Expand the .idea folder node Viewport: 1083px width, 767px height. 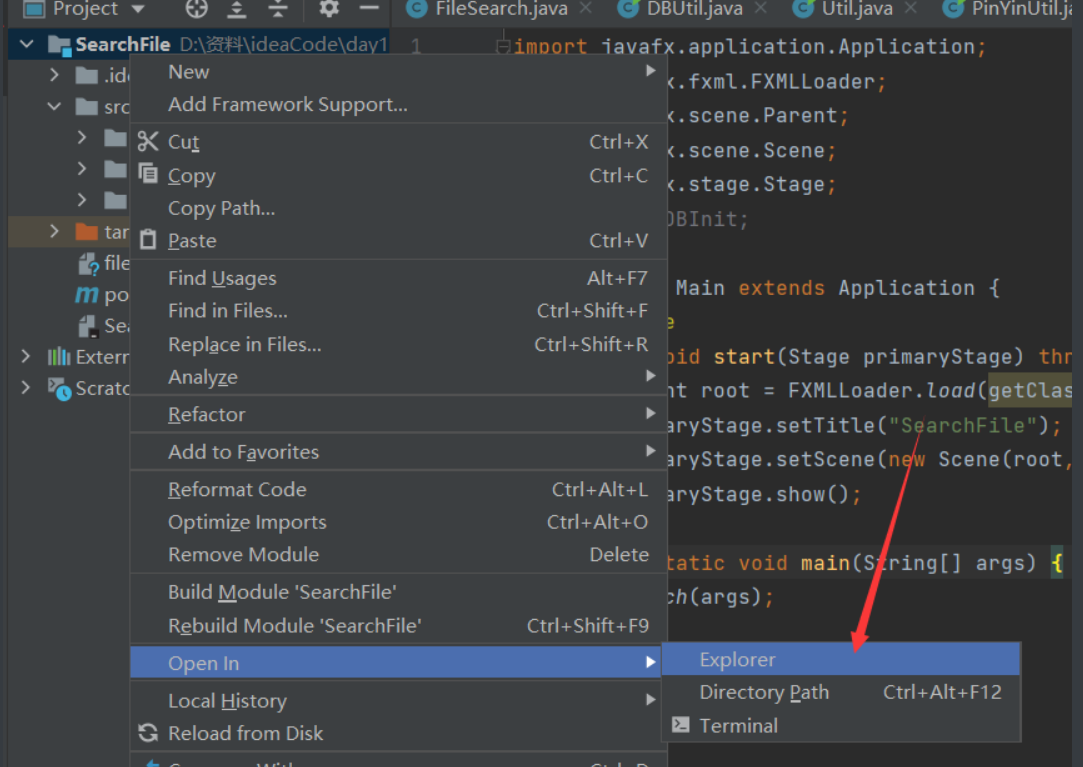click(x=55, y=75)
